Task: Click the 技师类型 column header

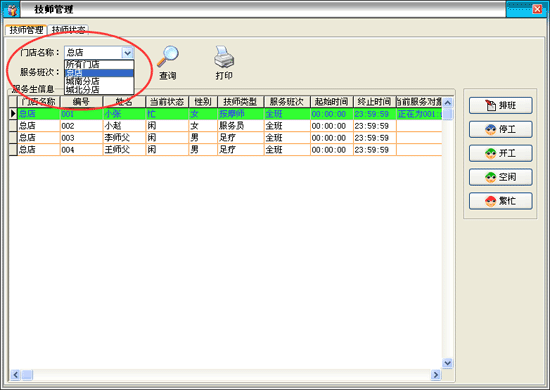Action: 240,102
